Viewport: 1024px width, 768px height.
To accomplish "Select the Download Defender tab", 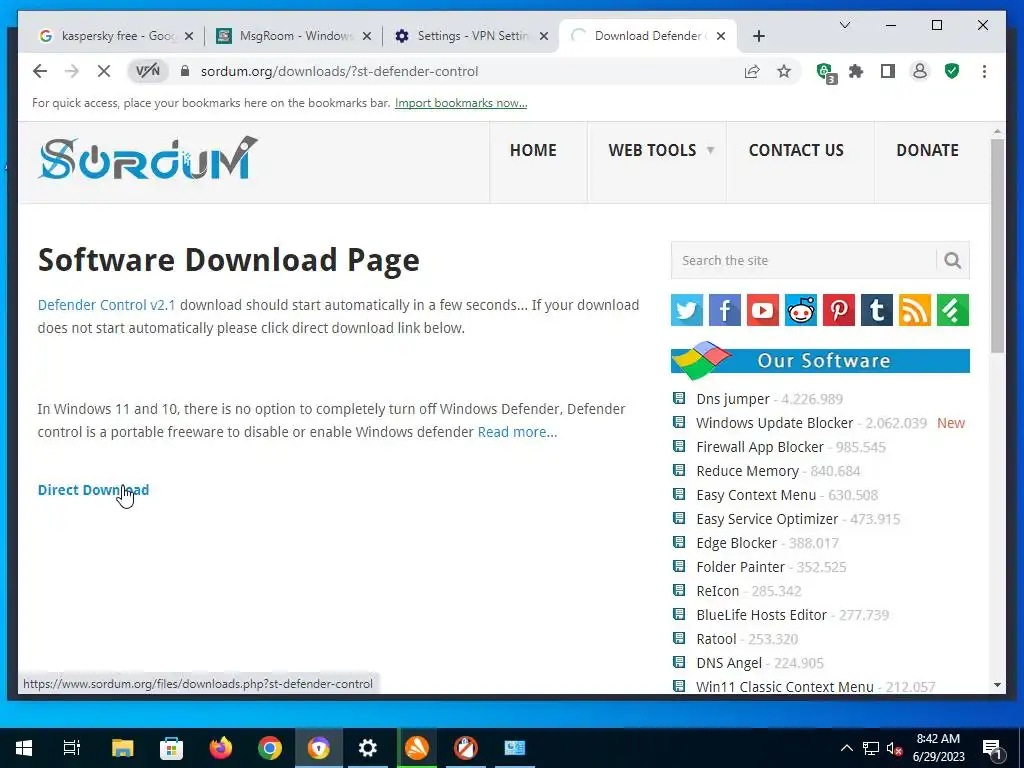I will coord(647,36).
